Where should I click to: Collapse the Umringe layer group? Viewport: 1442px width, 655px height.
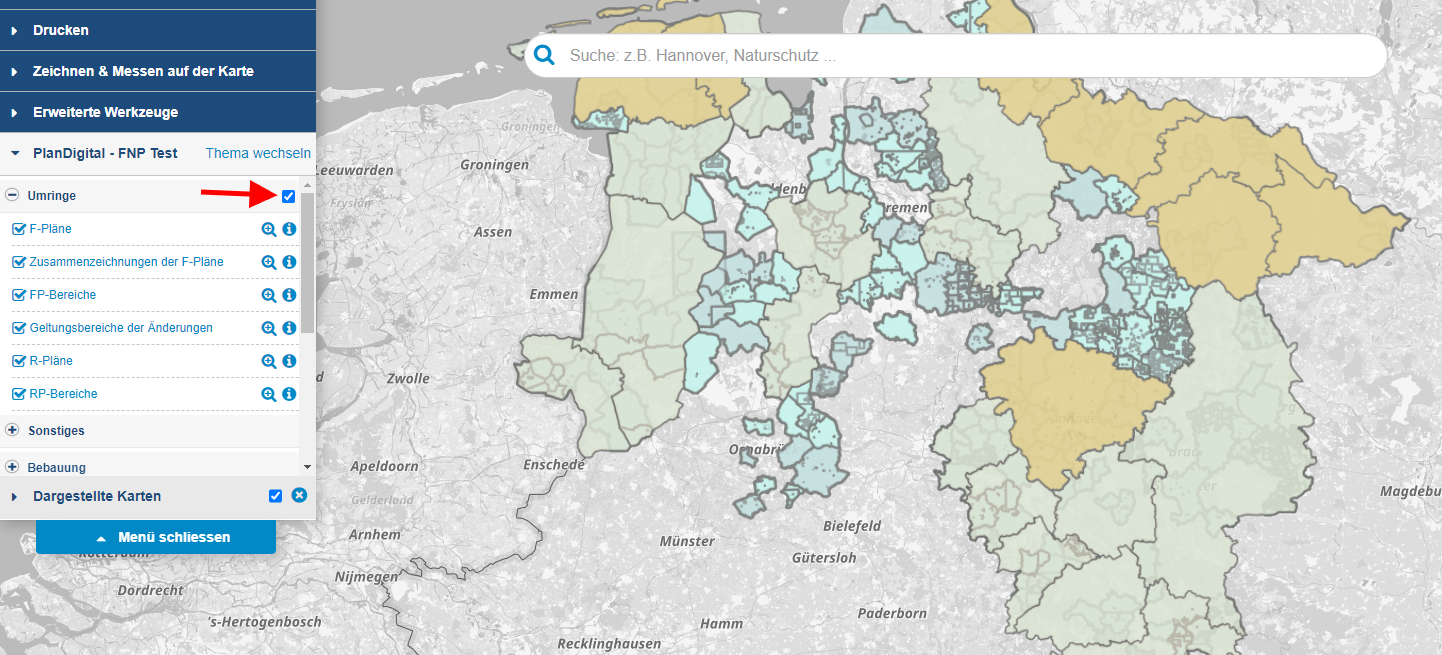pyautogui.click(x=12, y=196)
